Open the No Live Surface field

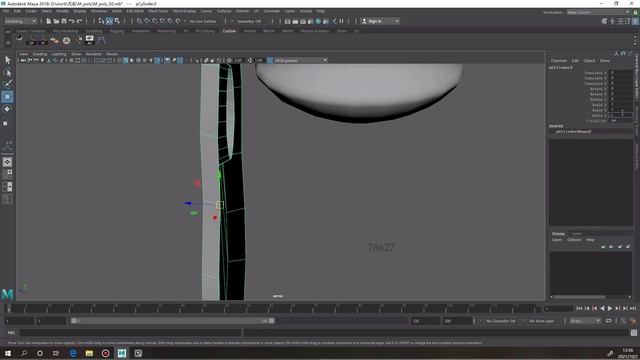coord(203,21)
